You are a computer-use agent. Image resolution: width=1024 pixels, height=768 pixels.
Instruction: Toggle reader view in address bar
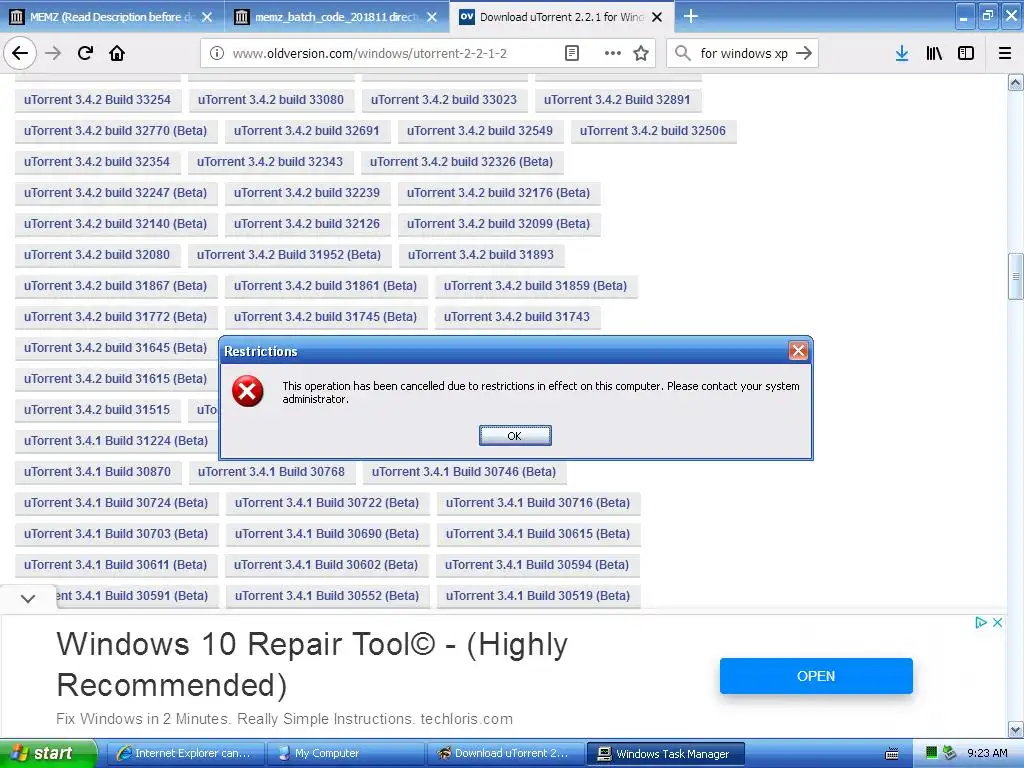tap(571, 54)
